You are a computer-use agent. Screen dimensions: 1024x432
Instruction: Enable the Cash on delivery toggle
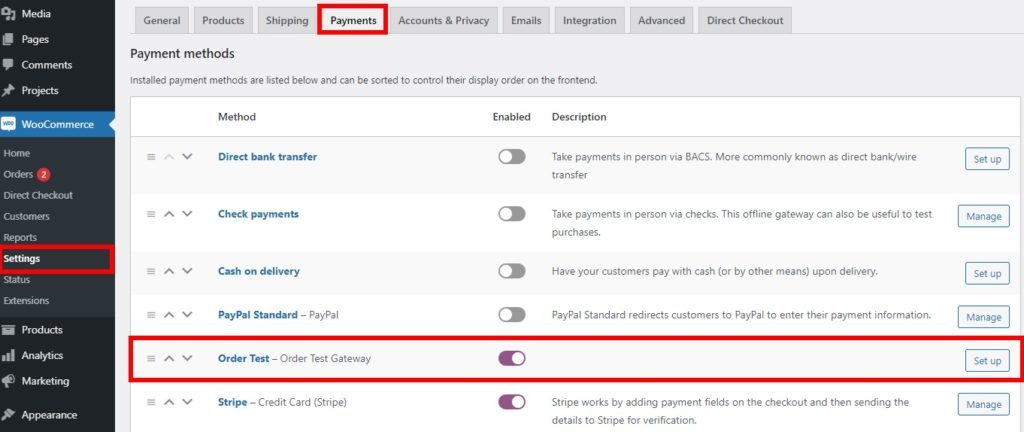pos(512,270)
